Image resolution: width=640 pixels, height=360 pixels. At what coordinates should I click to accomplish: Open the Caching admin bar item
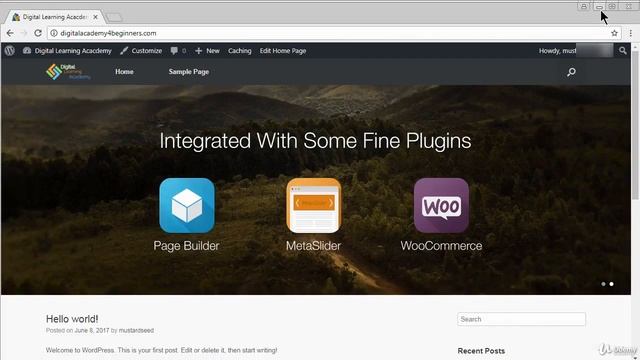click(x=240, y=51)
